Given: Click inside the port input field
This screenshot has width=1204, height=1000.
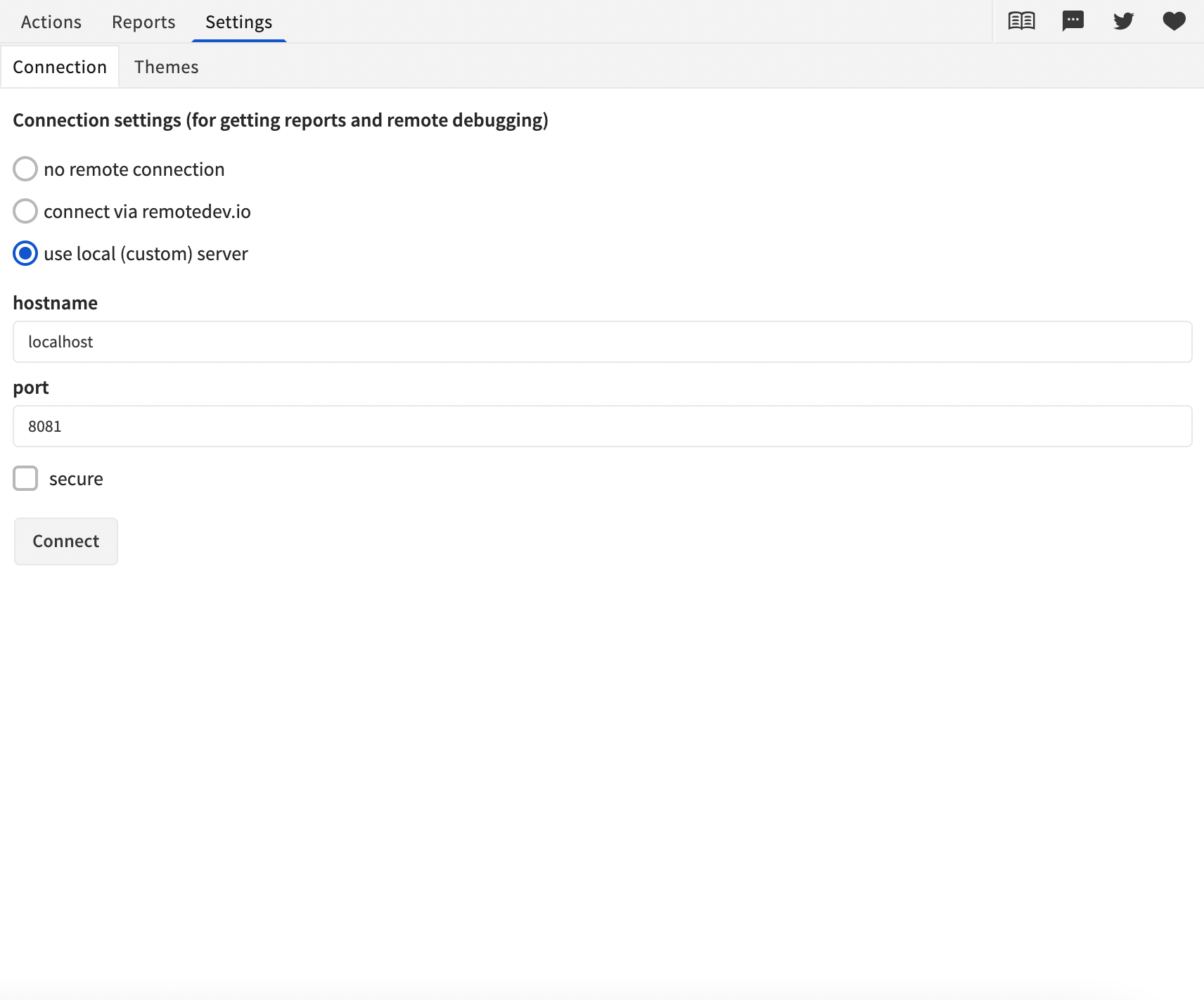Looking at the screenshot, I should click(601, 426).
